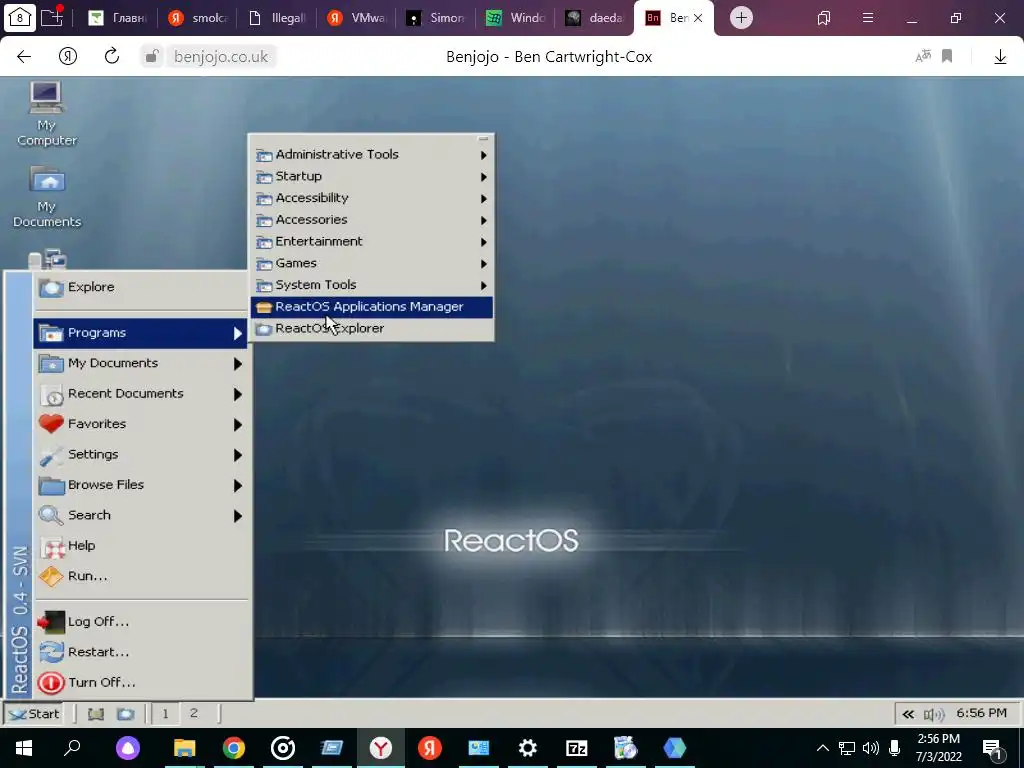Open Accessories submenu

tap(372, 220)
